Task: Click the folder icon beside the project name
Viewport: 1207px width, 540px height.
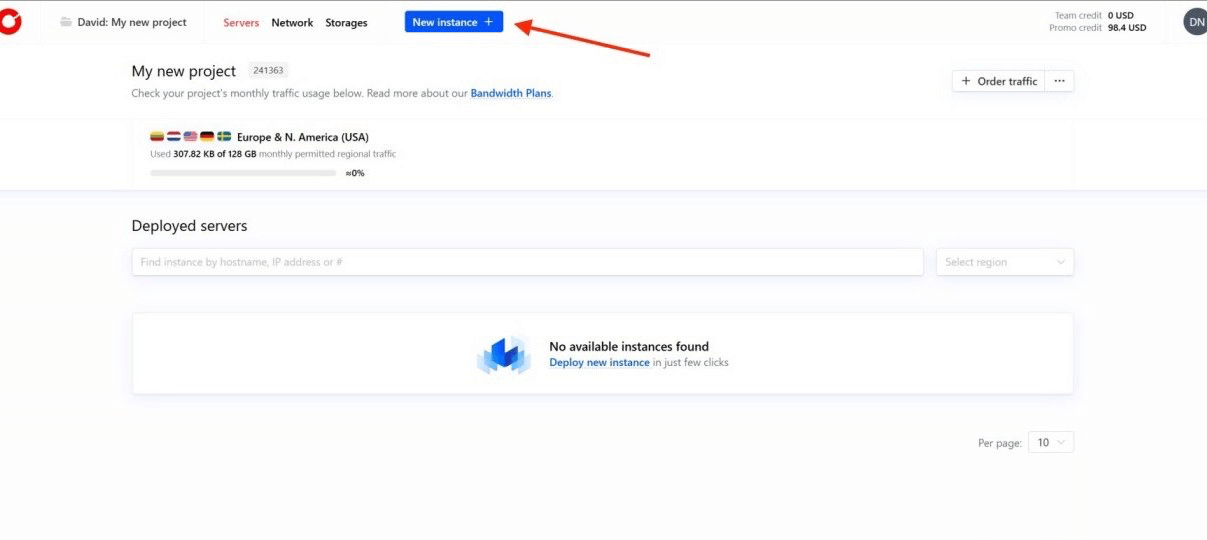Action: tap(66, 22)
